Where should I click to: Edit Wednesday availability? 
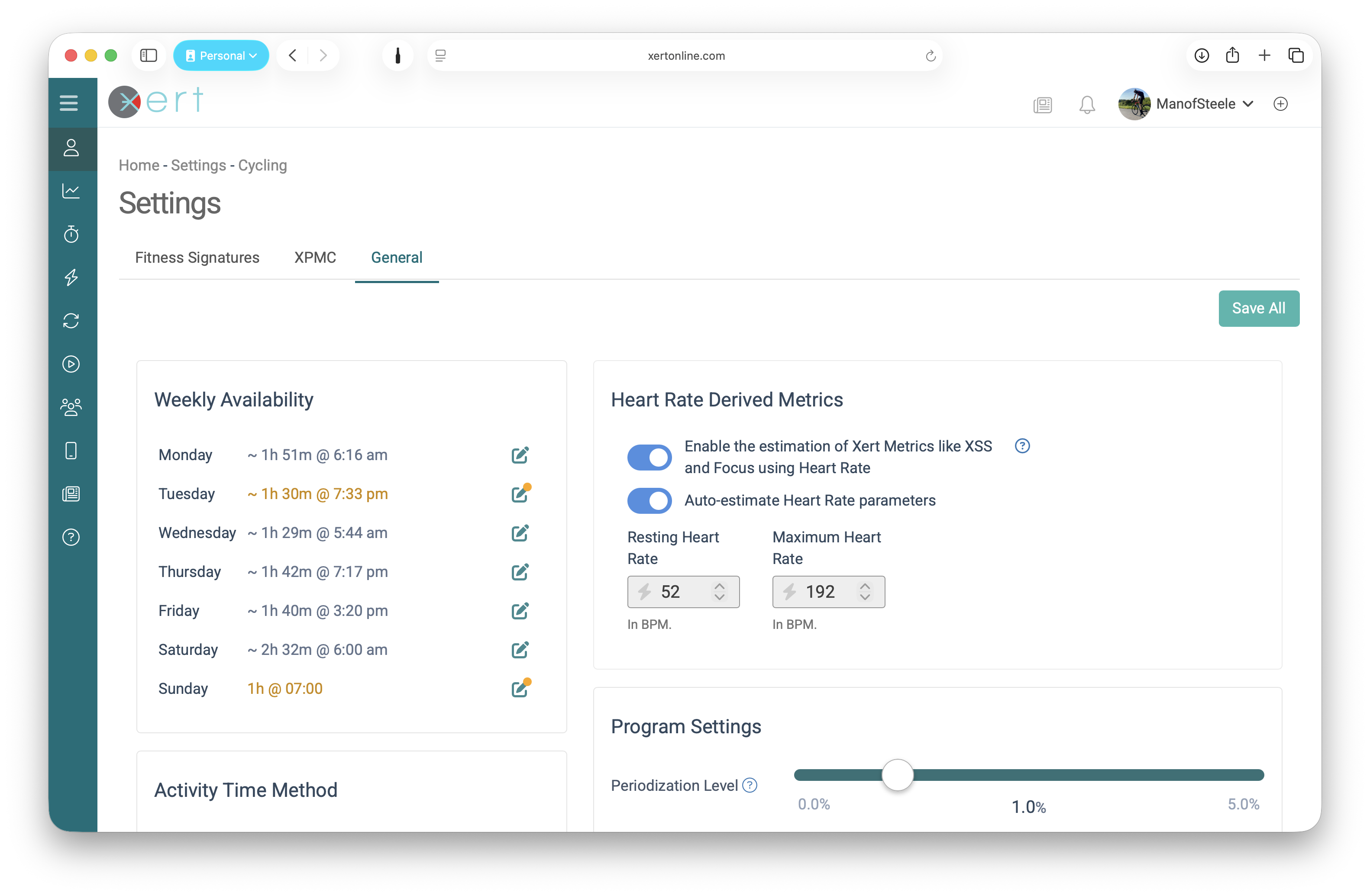point(520,533)
